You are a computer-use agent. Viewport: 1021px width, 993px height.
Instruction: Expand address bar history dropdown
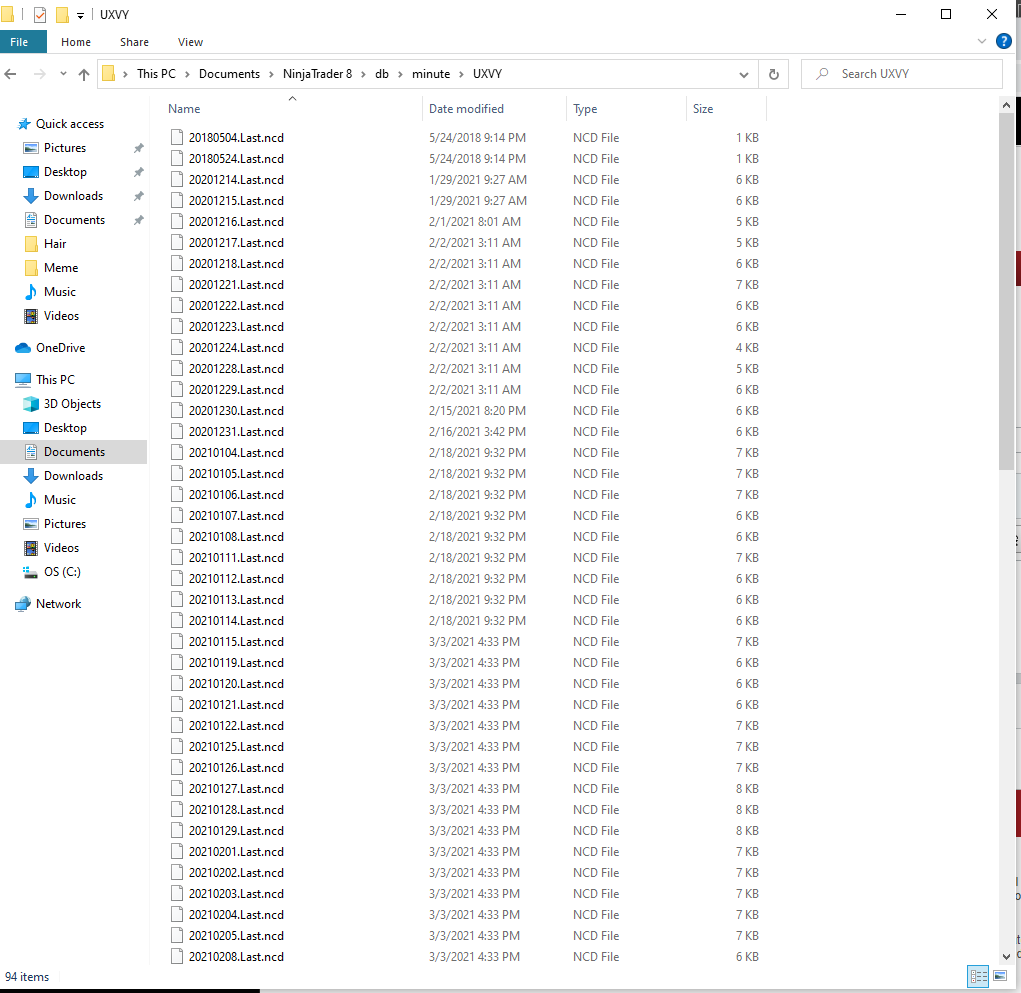pyautogui.click(x=744, y=74)
